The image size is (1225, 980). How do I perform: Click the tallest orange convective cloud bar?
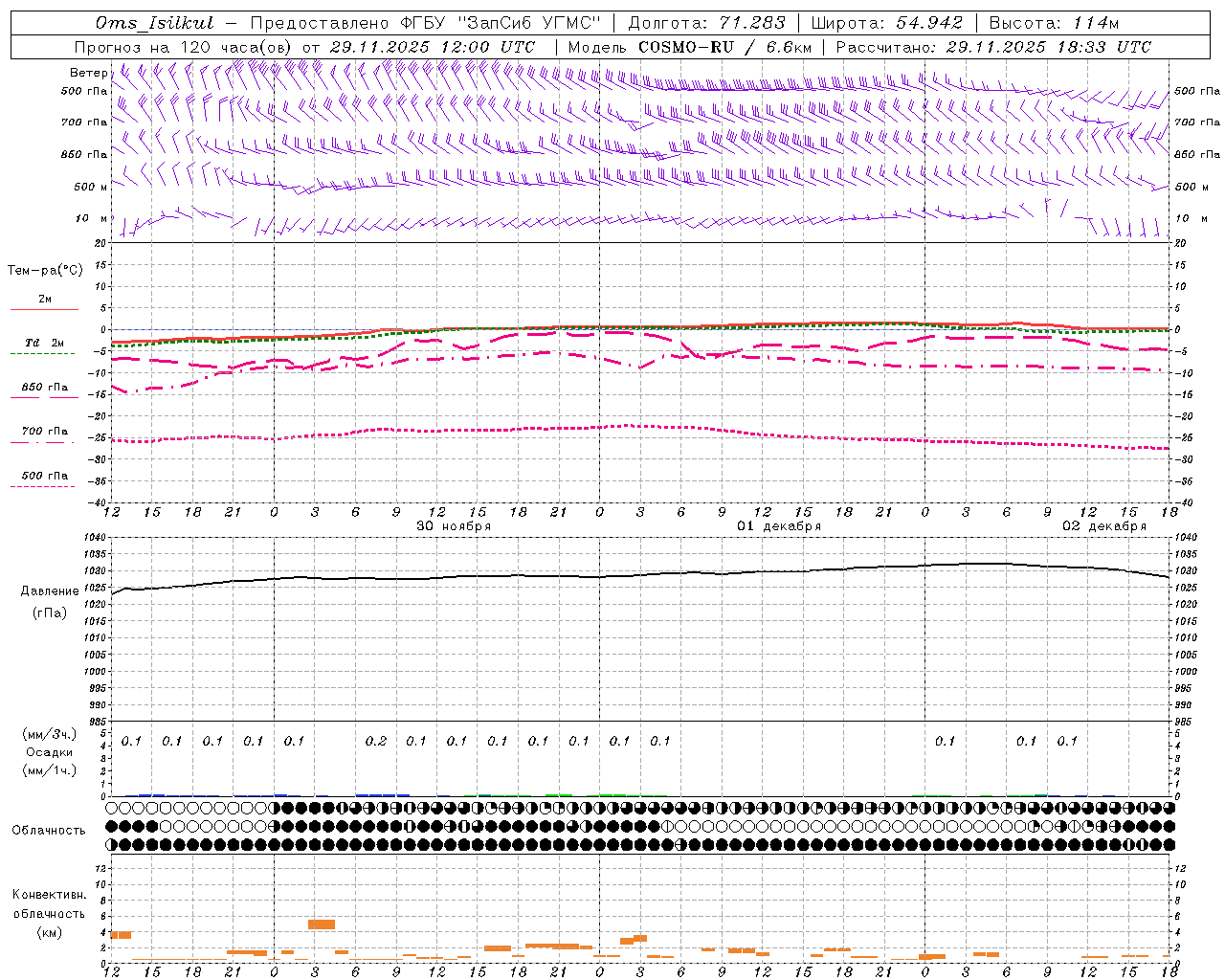pyautogui.click(x=322, y=924)
